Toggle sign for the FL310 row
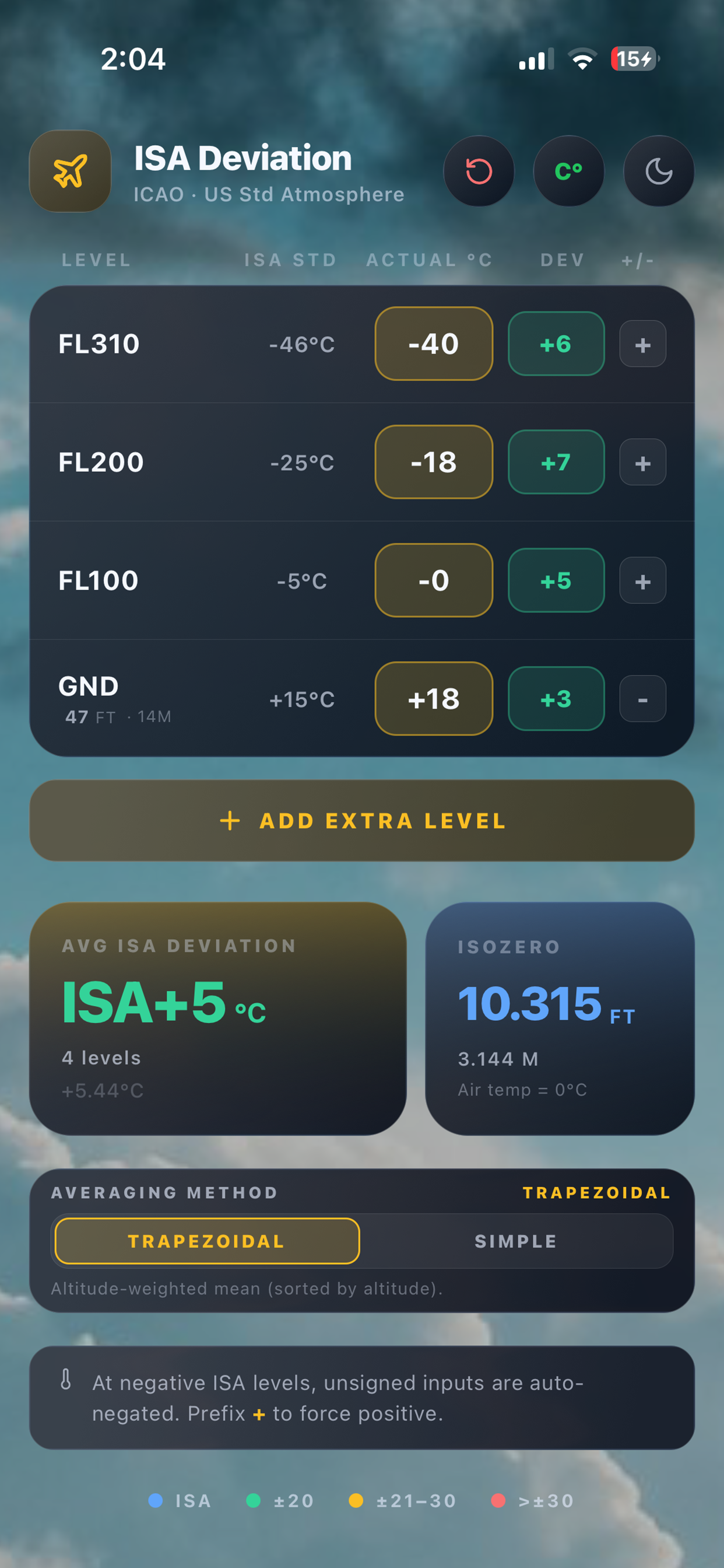 click(x=643, y=344)
